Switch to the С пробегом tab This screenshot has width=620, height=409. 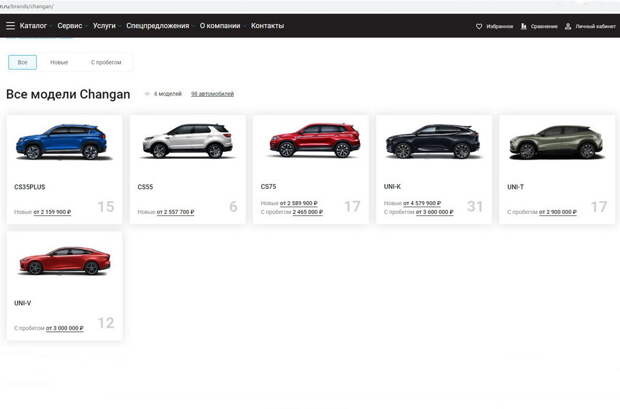tap(106, 62)
